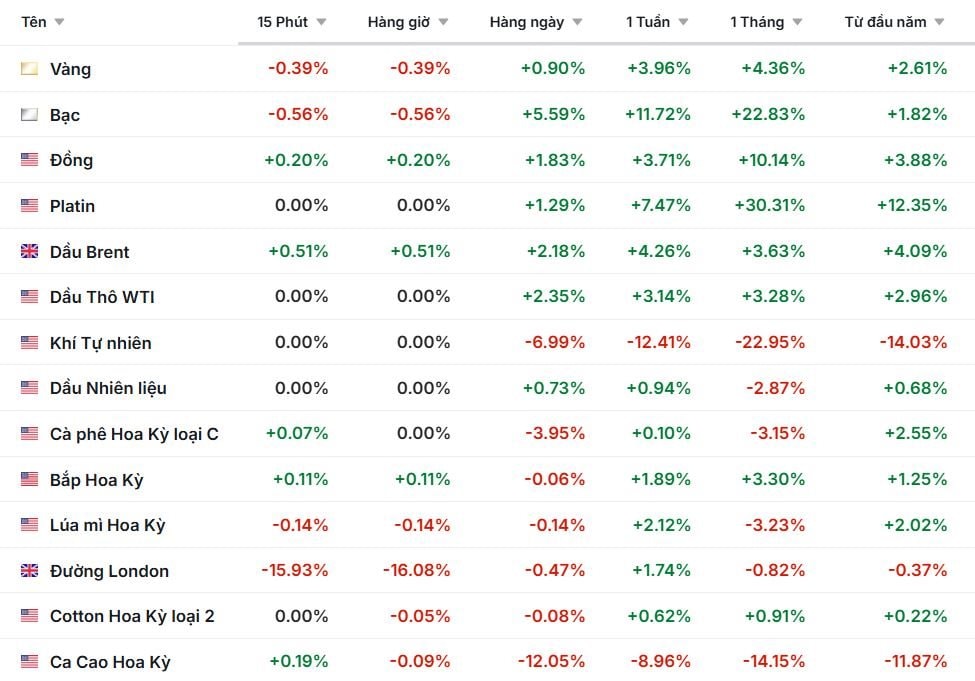
Task: Click the UK flag icon beside Dầu Brent
Action: click(29, 252)
